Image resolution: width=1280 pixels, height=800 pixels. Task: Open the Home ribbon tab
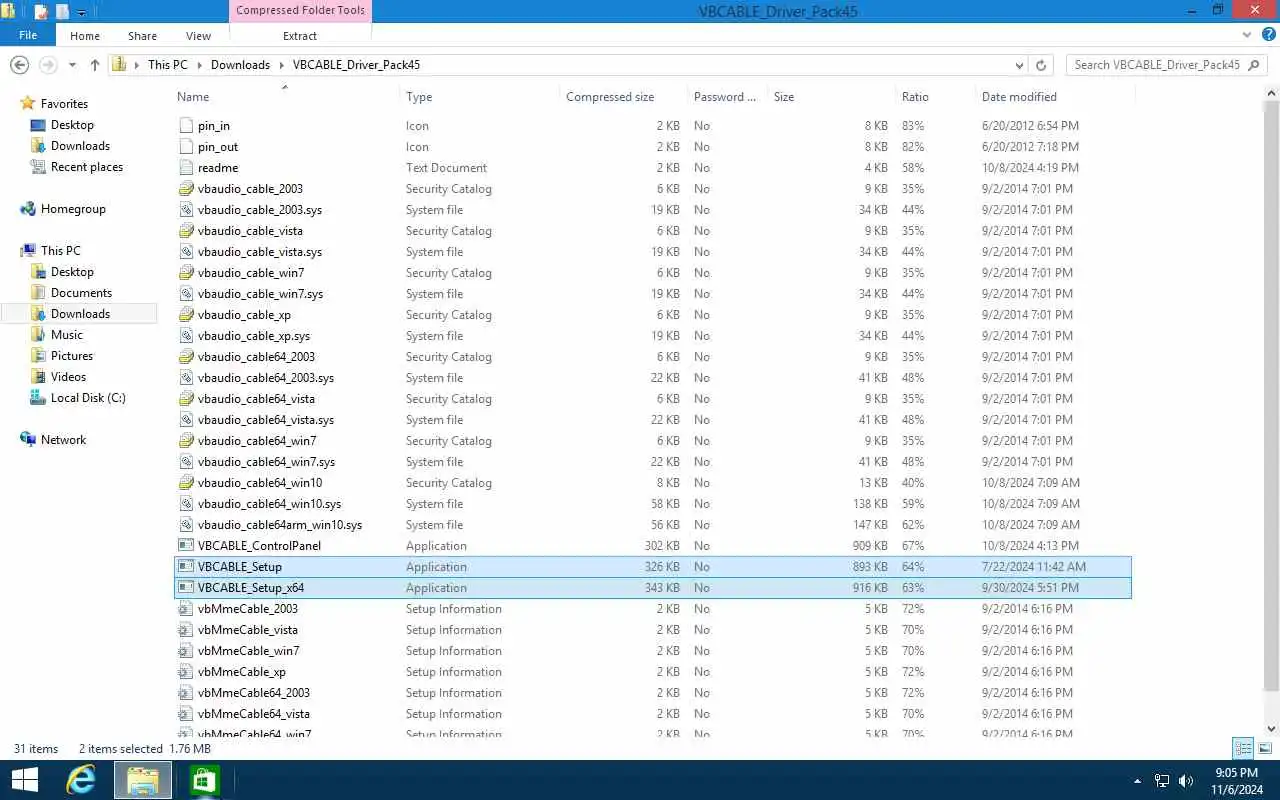pos(85,36)
